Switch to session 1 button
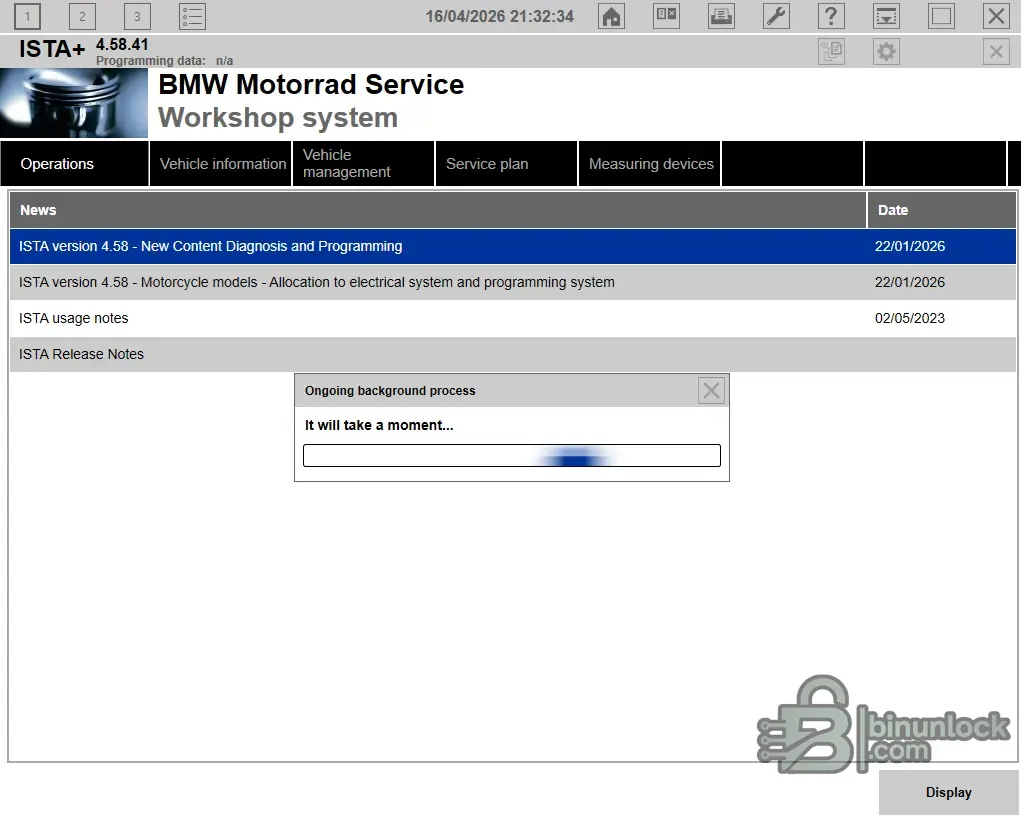 coord(27,16)
